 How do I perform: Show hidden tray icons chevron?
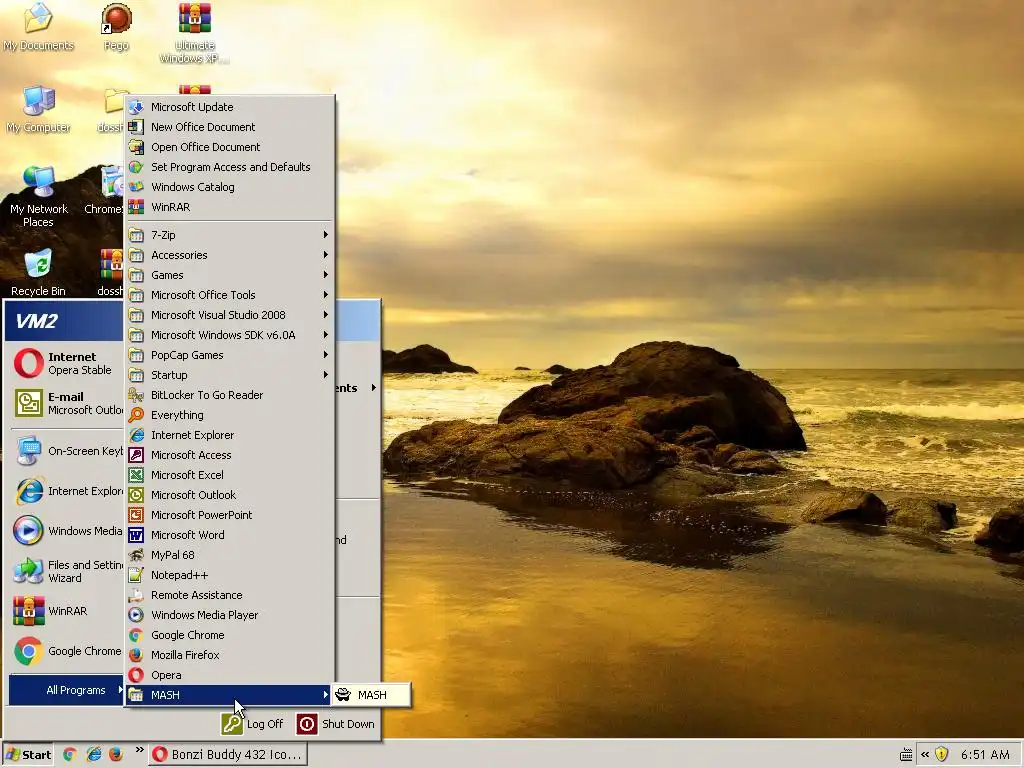(x=925, y=755)
